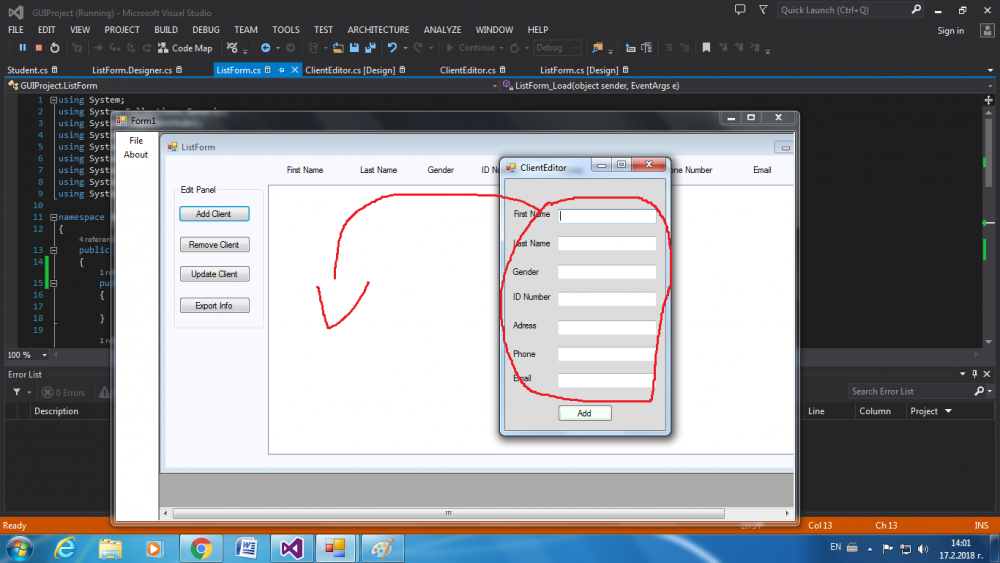The height and width of the screenshot is (563, 1000).
Task: Click the Update Client button
Action: pyautogui.click(x=214, y=274)
